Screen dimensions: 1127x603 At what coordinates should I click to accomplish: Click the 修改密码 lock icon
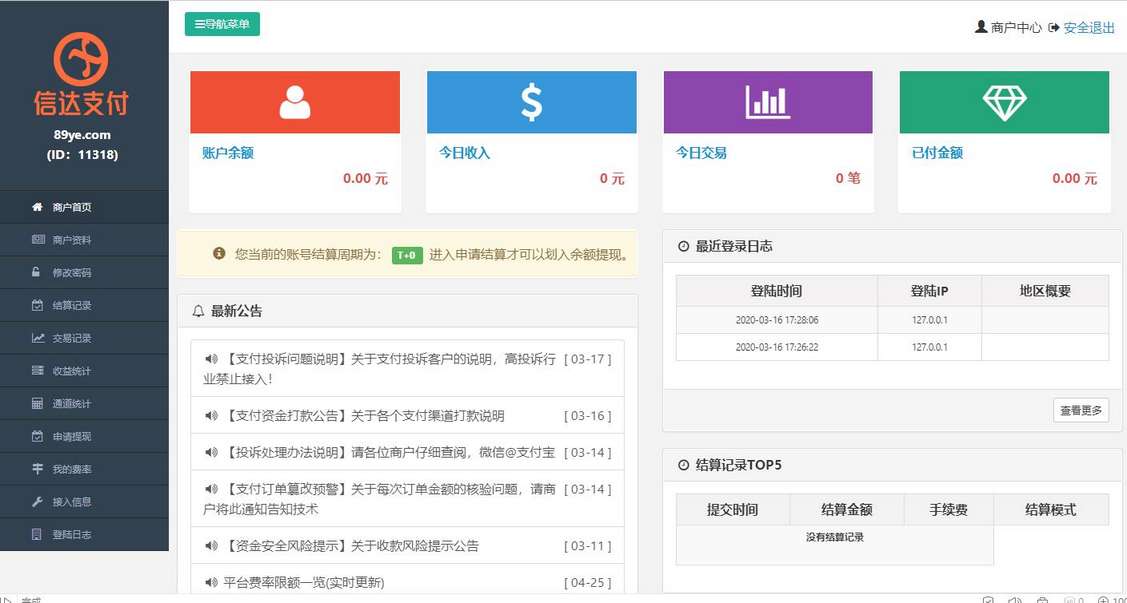36,272
